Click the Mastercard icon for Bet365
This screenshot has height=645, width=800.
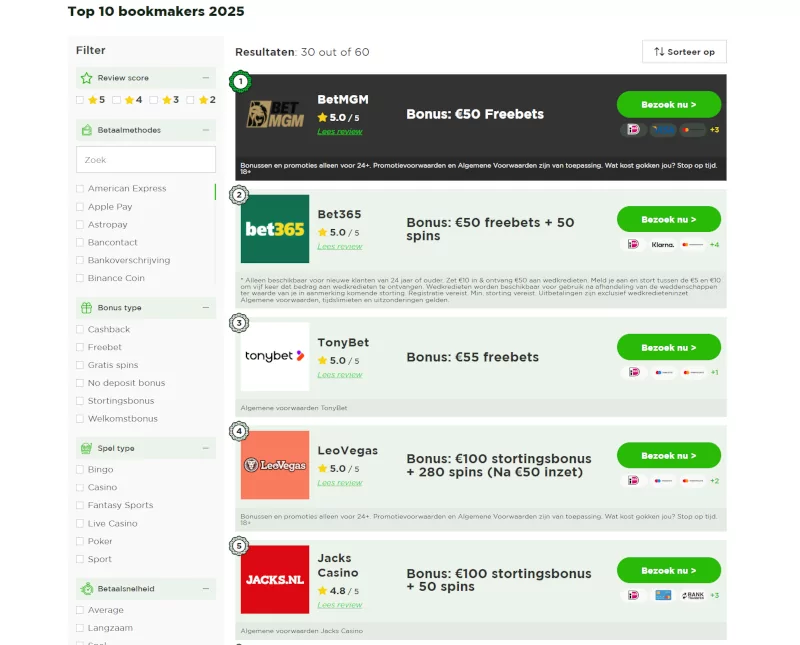pyautogui.click(x=693, y=244)
